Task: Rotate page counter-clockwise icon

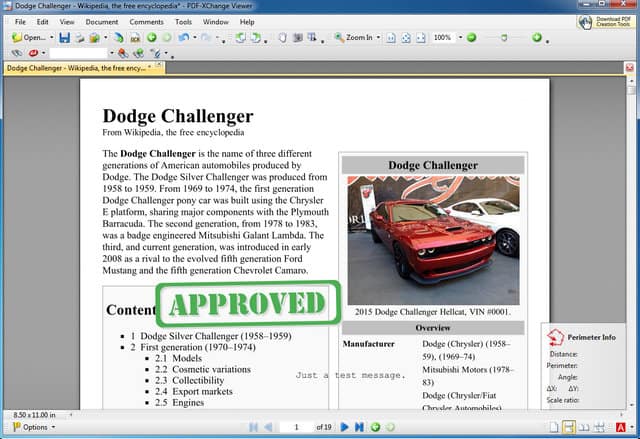Action: [240, 38]
